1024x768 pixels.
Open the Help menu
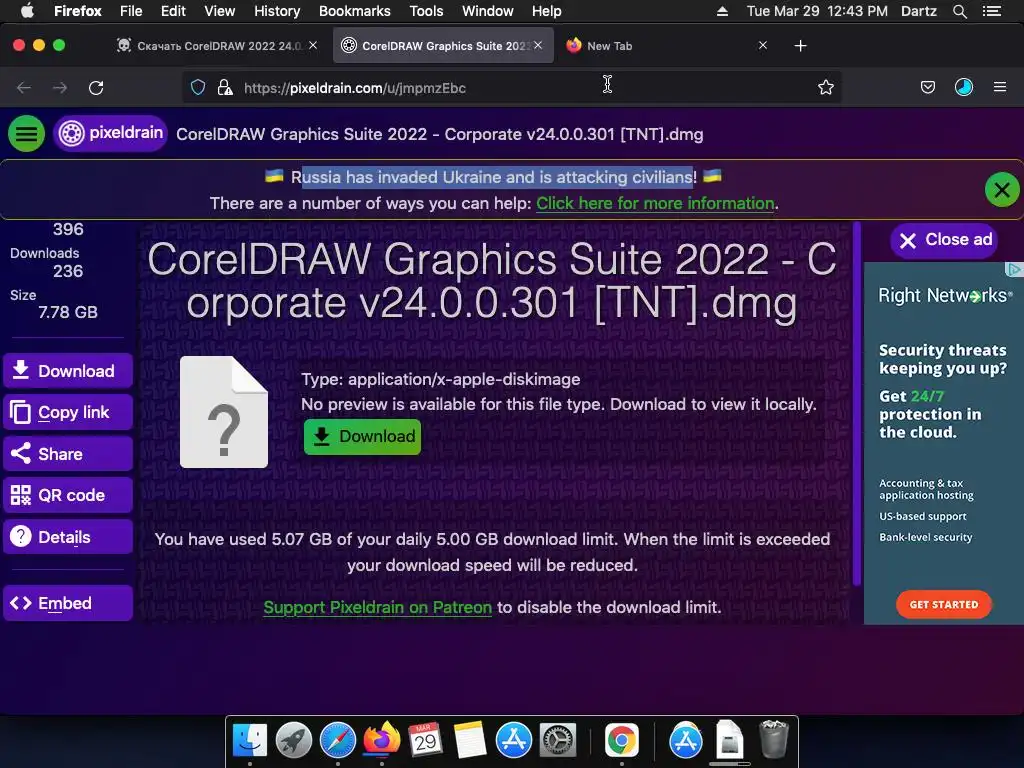[547, 11]
